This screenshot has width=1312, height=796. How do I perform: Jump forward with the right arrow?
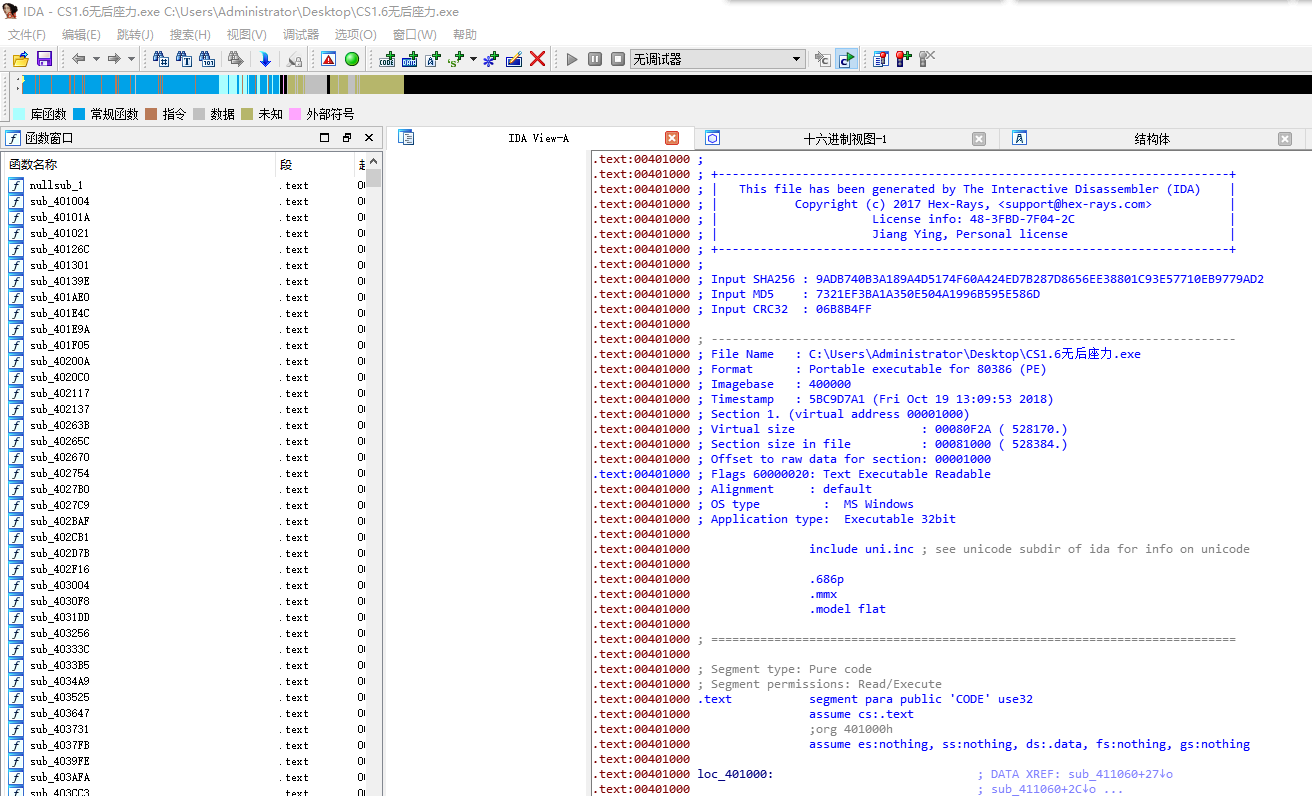pyautogui.click(x=114, y=59)
